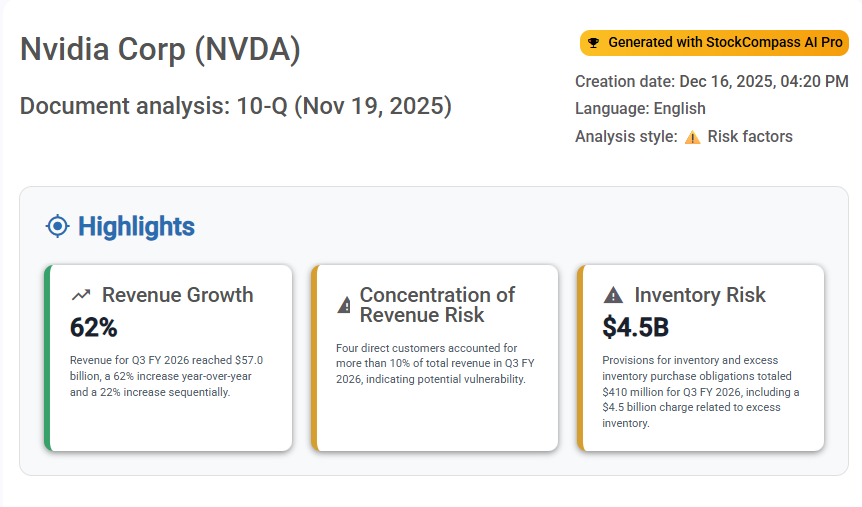
Task: Select the Highlights section heading
Action: coord(136,226)
